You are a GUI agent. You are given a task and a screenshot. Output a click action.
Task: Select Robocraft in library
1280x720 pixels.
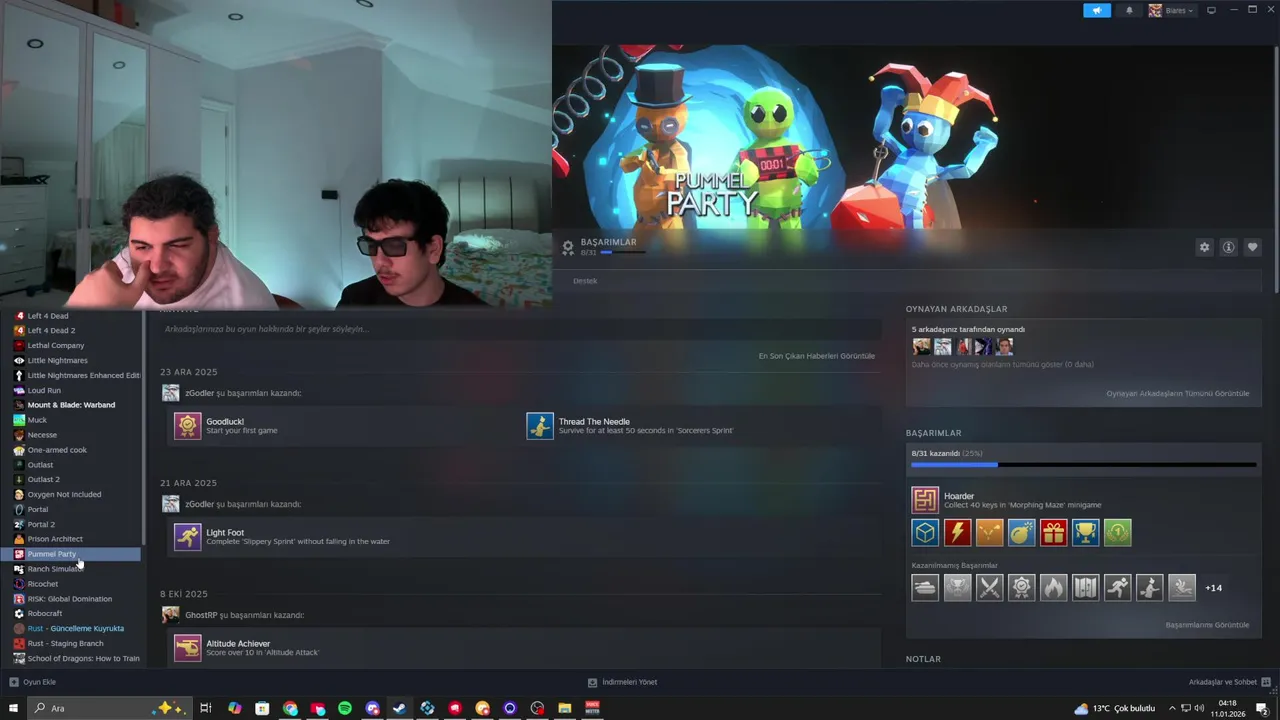point(45,613)
